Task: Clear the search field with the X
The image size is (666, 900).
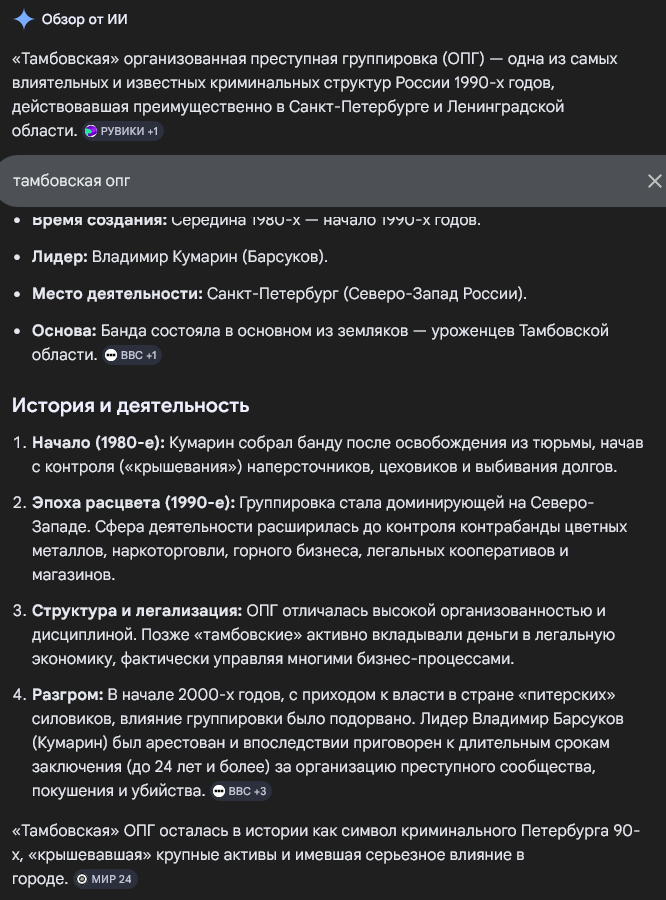Action: [654, 181]
